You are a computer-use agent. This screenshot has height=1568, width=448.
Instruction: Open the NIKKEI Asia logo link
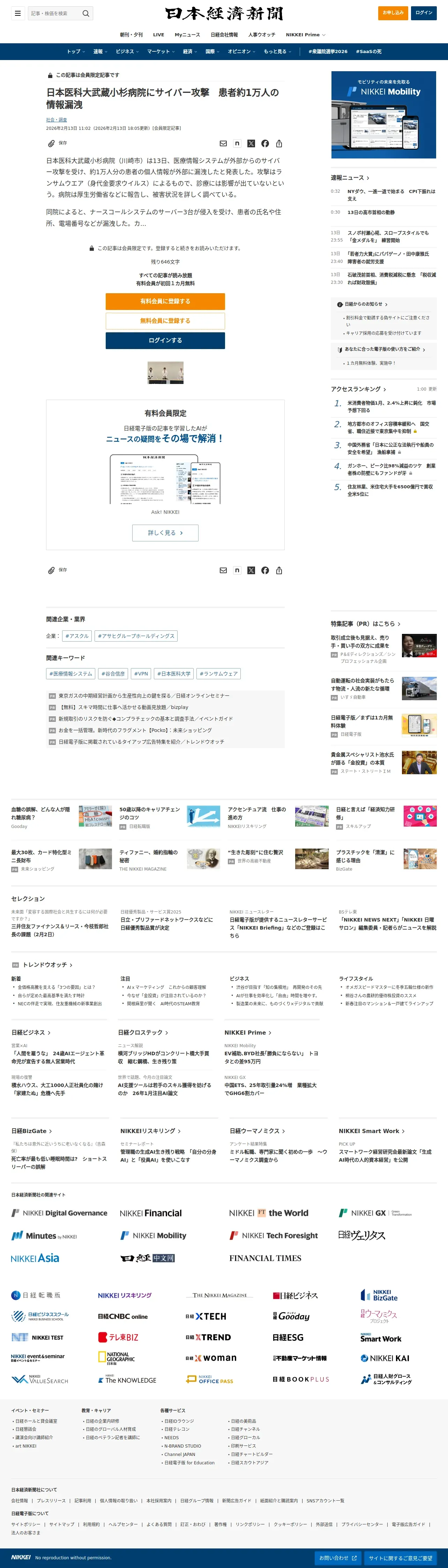tap(35, 1258)
